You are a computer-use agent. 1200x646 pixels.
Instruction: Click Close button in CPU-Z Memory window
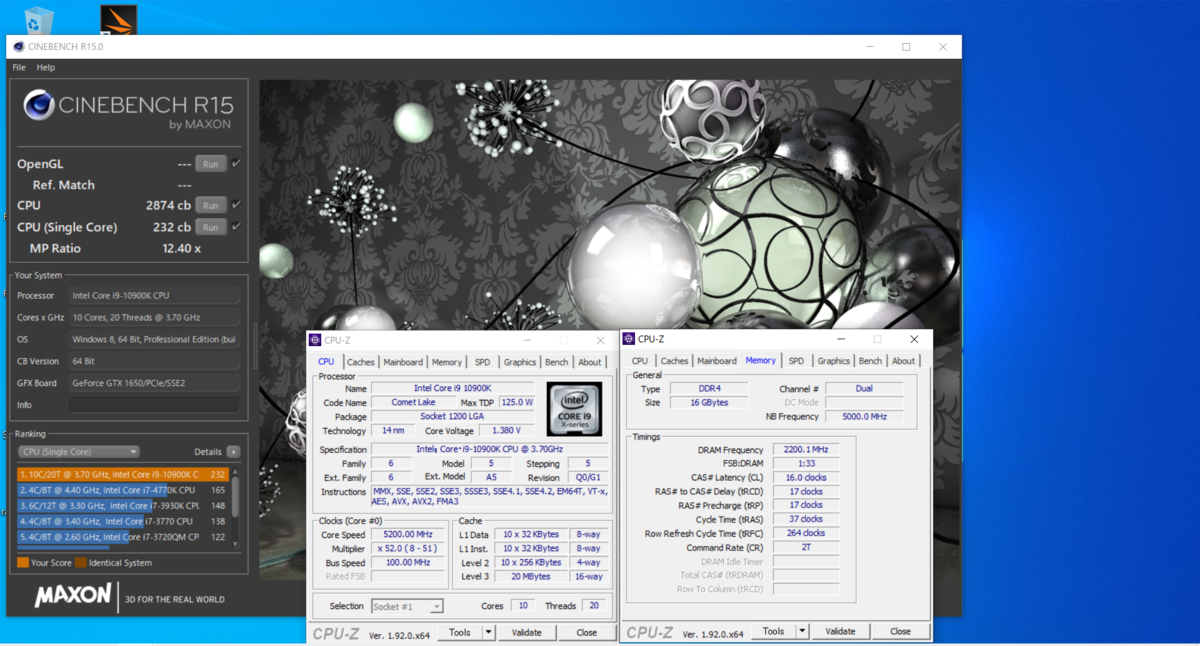click(901, 631)
